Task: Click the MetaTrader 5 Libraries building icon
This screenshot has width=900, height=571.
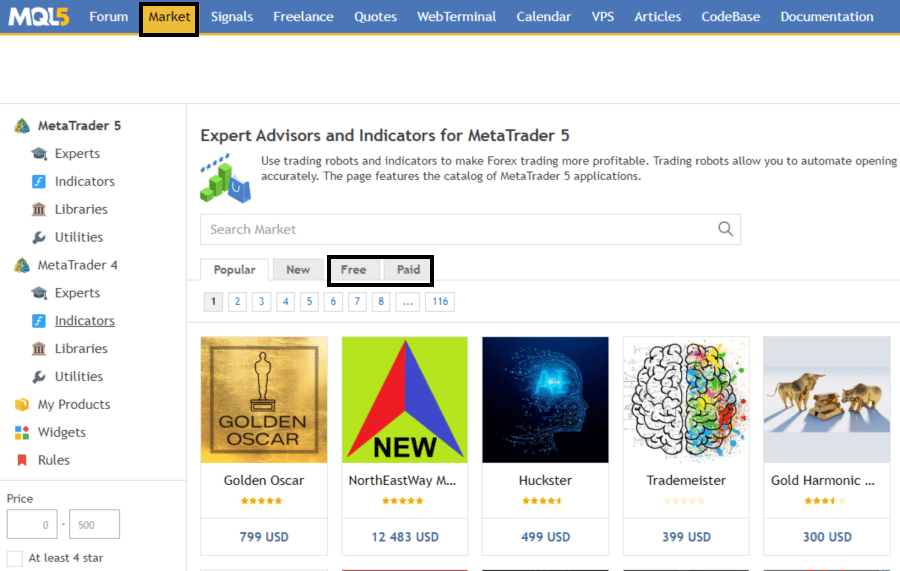Action: (38, 209)
